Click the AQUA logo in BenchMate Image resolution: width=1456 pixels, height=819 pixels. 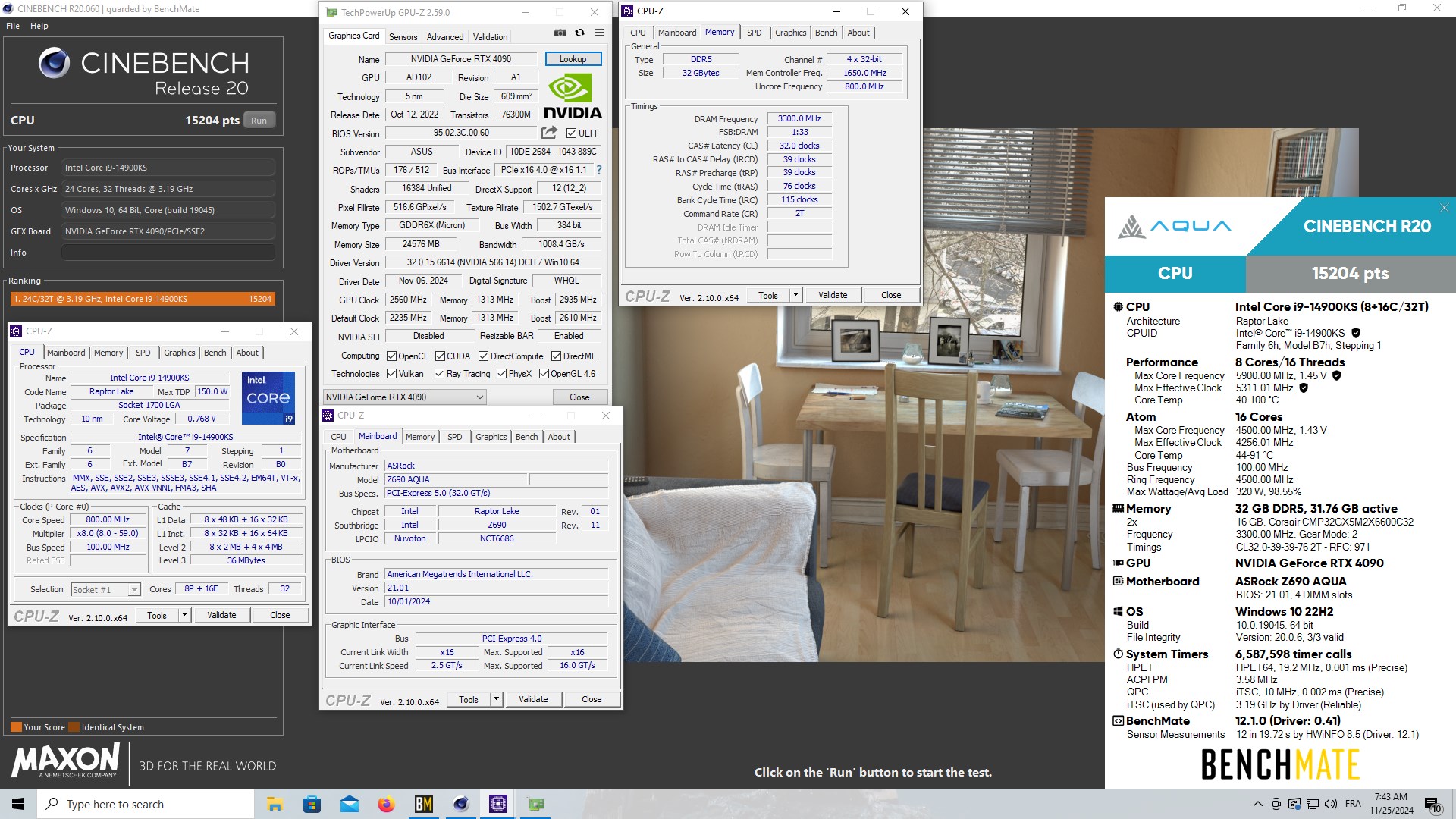1175,226
